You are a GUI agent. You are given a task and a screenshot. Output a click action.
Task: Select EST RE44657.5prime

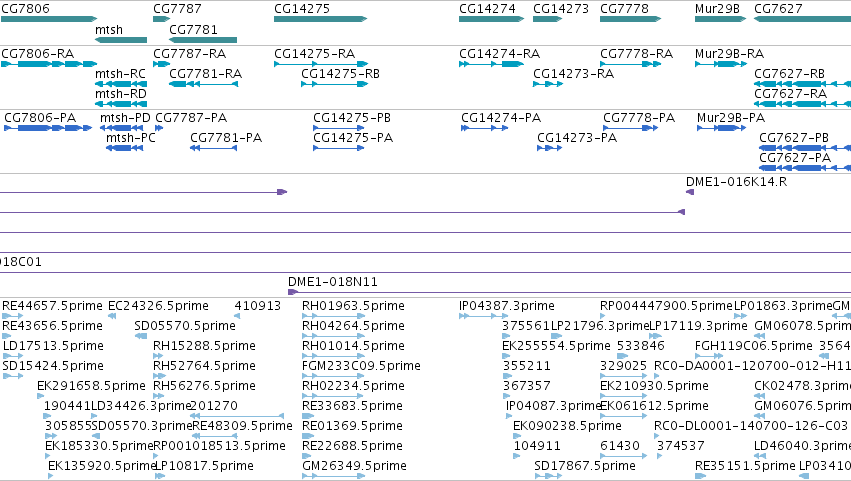pyautogui.click(x=52, y=306)
